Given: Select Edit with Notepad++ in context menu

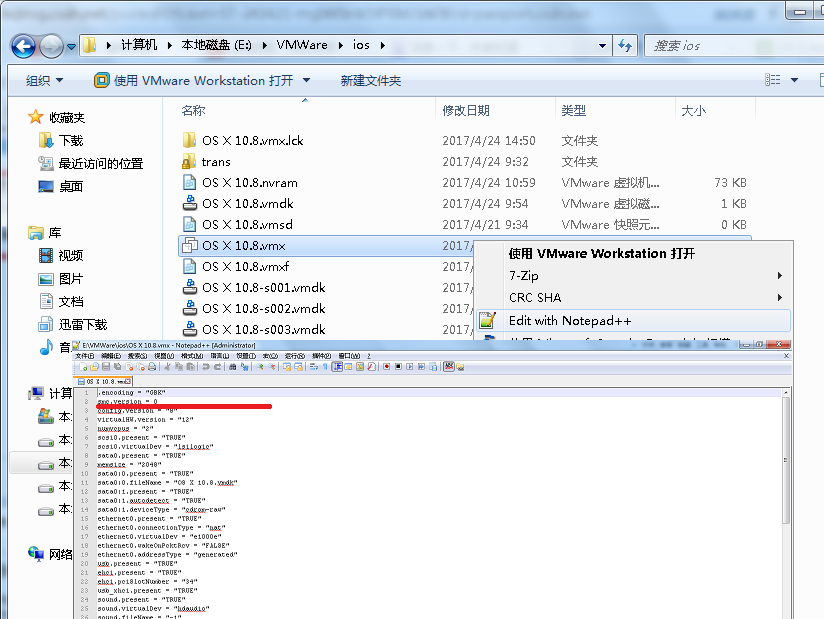Looking at the screenshot, I should click(x=633, y=321).
